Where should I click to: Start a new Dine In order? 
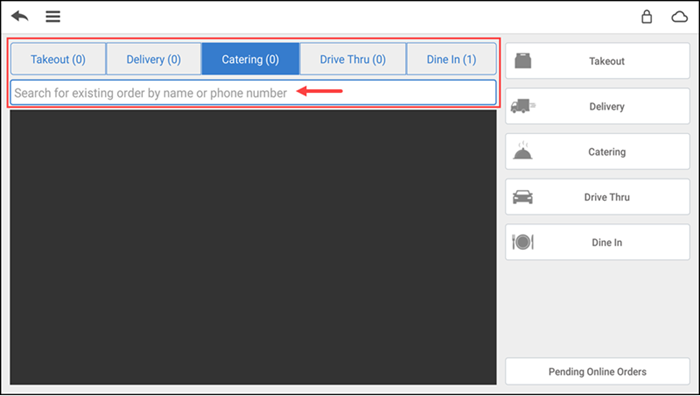pyautogui.click(x=597, y=242)
